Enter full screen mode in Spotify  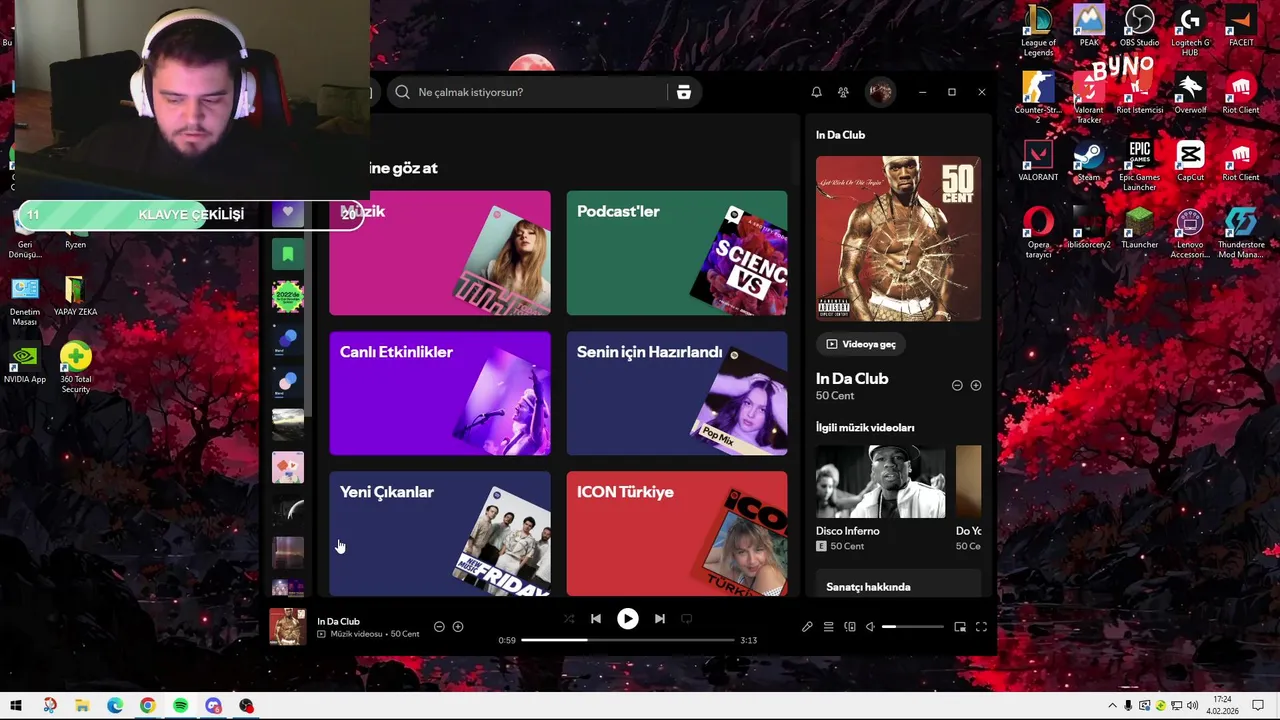click(x=981, y=627)
